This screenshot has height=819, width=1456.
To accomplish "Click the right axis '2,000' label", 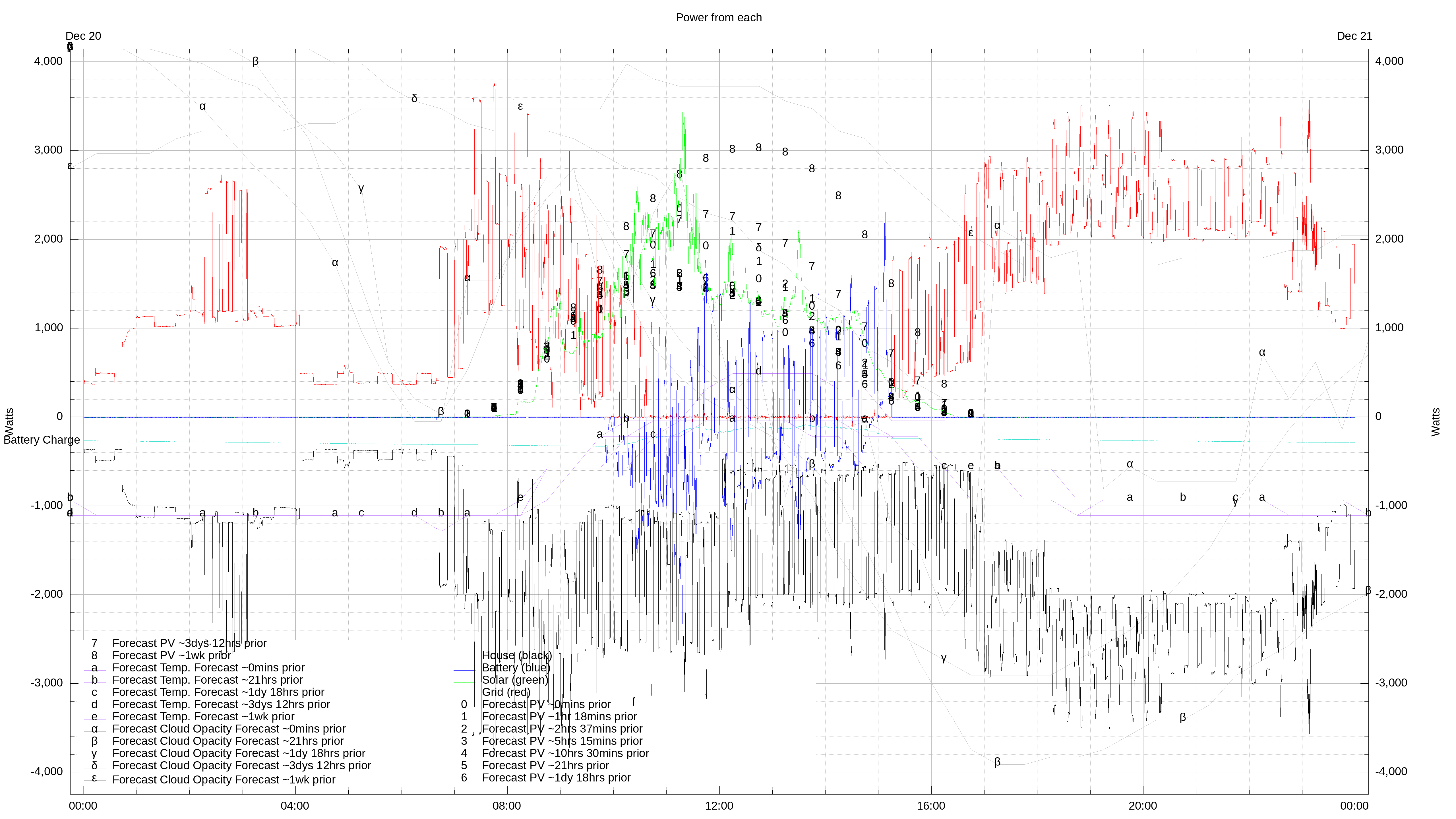I will pos(1389,239).
